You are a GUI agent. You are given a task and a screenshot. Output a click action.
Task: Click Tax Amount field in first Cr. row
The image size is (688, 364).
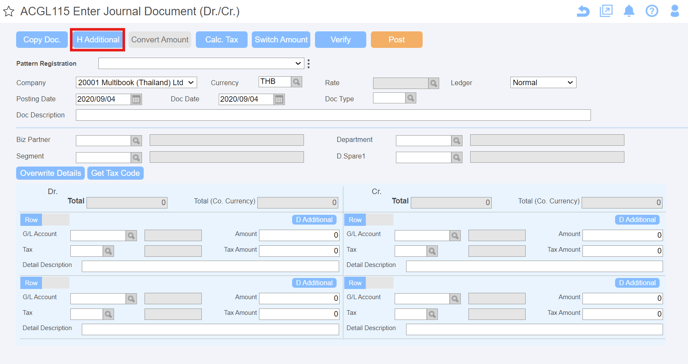[x=623, y=251]
